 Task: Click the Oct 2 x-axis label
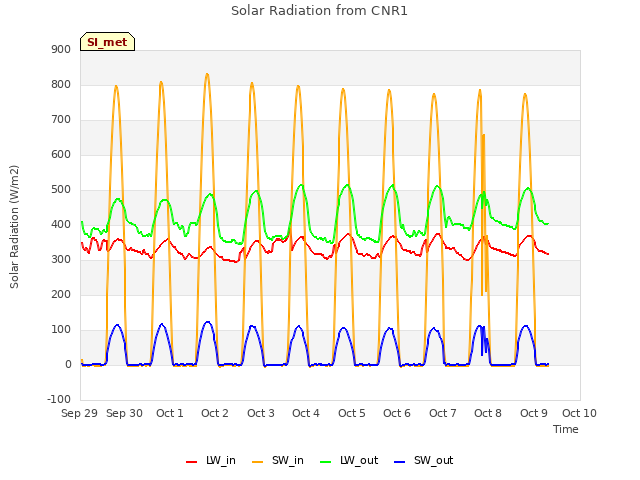point(215,413)
